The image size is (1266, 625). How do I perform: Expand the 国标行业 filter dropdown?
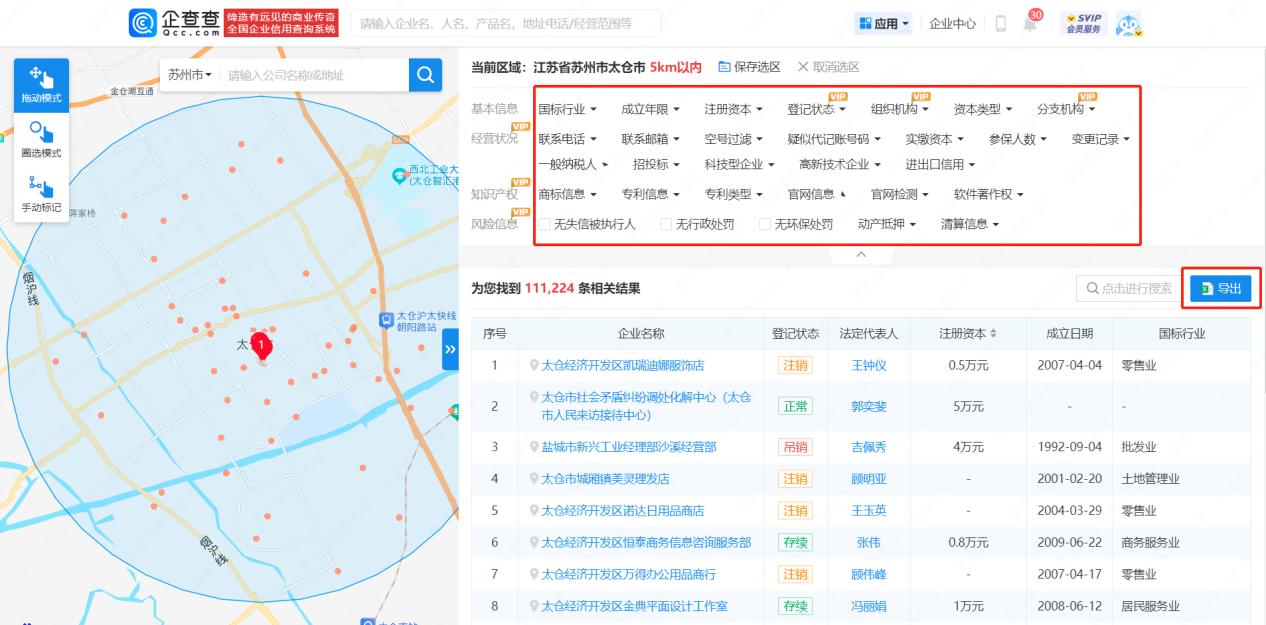coord(567,109)
